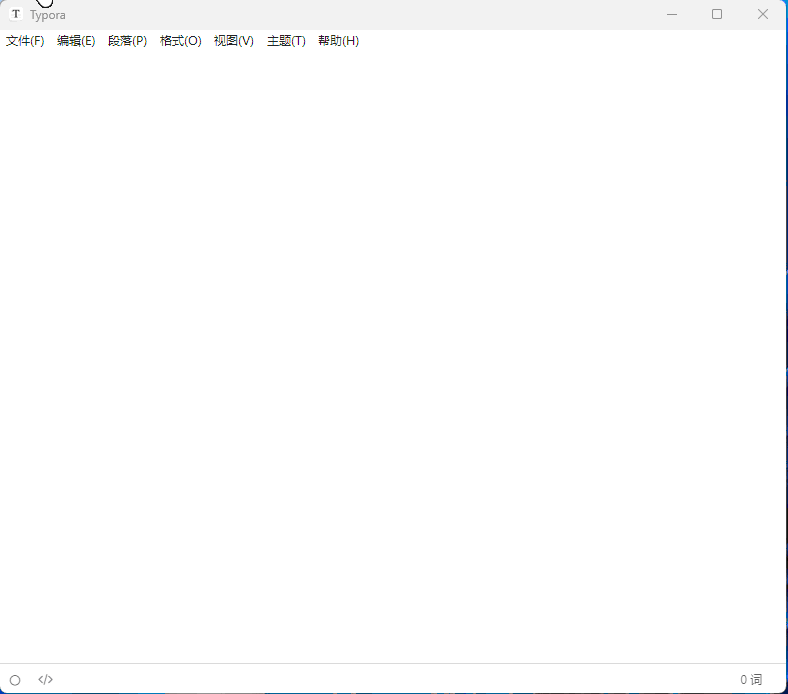
Task: Show word count details at 0 词
Action: click(x=751, y=679)
